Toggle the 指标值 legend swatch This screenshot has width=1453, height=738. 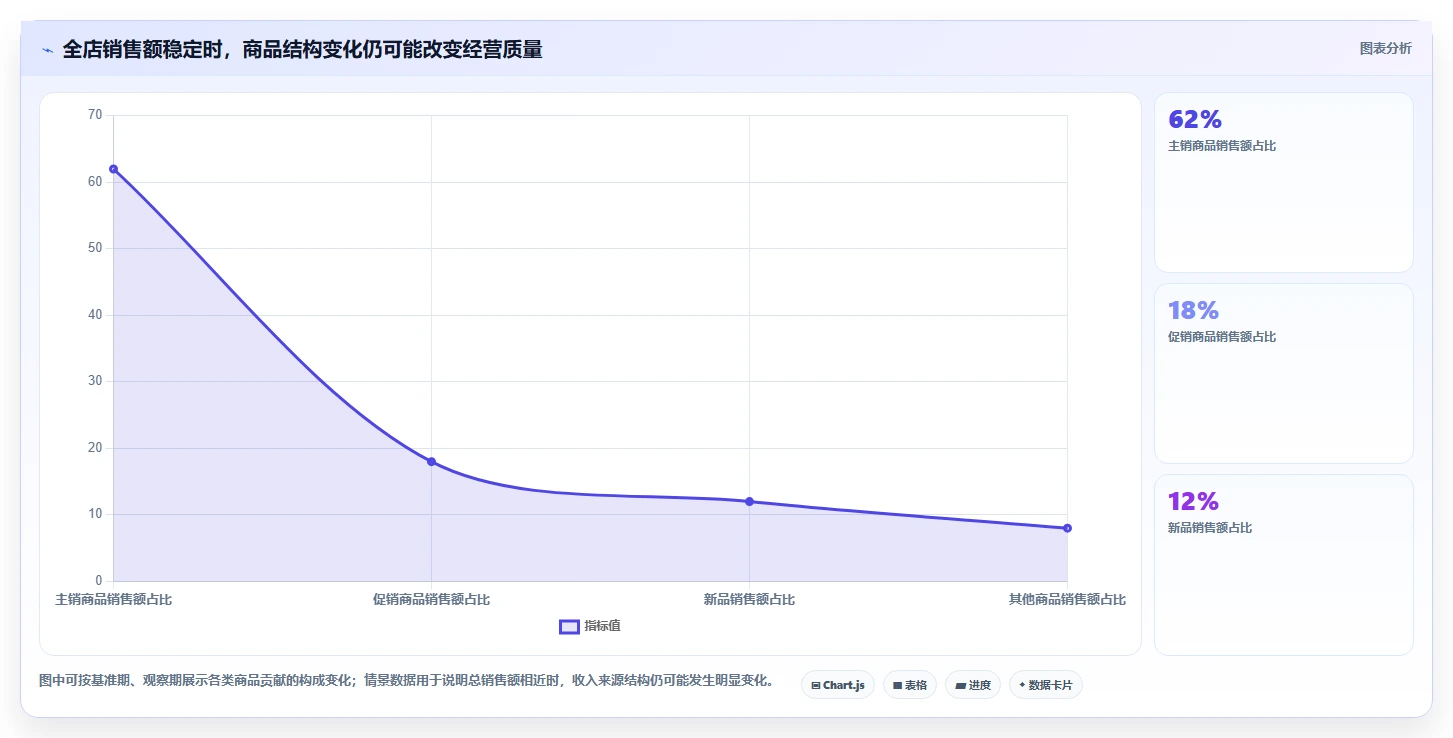click(x=569, y=626)
